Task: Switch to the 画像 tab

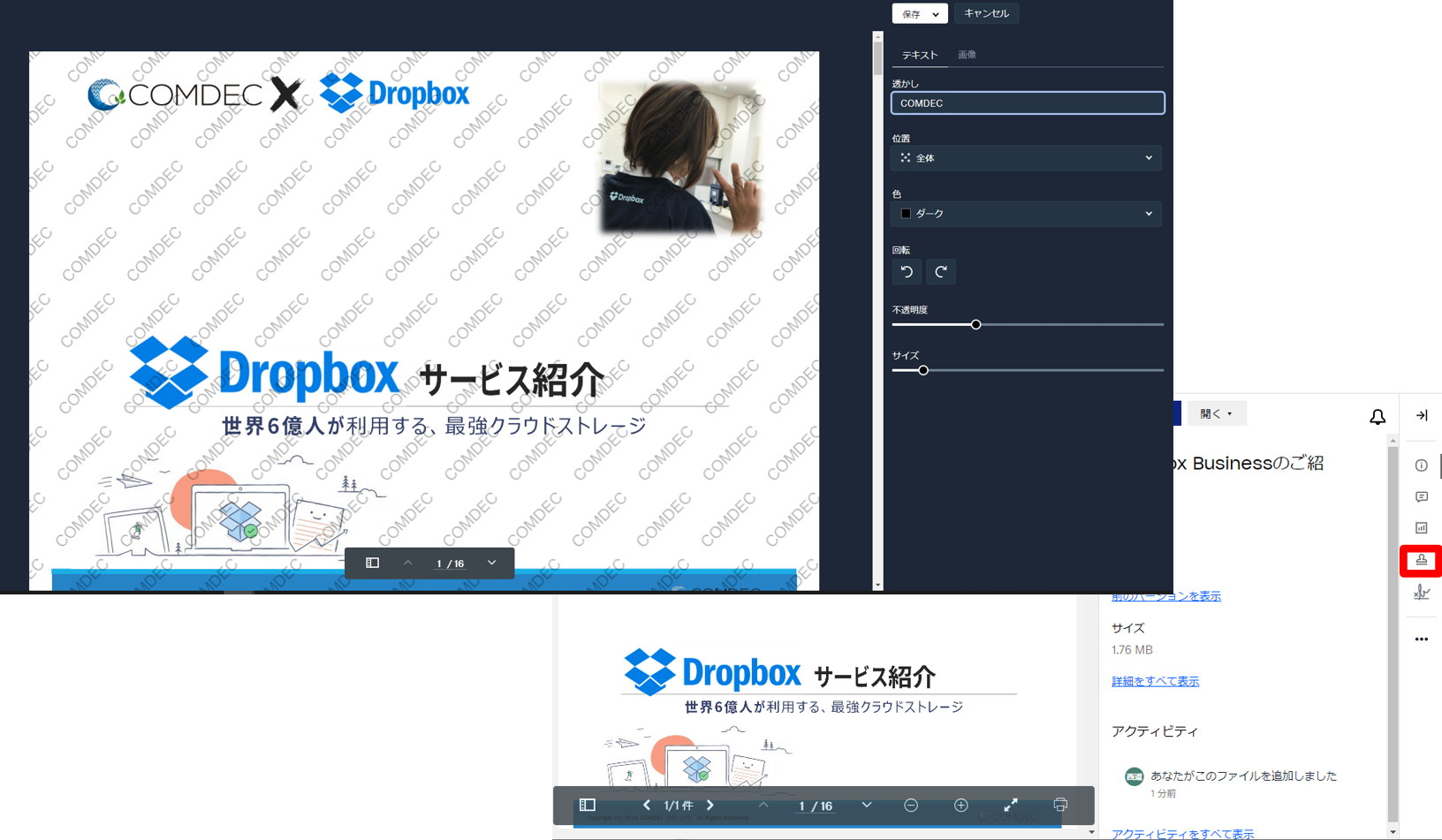Action: tap(968, 55)
